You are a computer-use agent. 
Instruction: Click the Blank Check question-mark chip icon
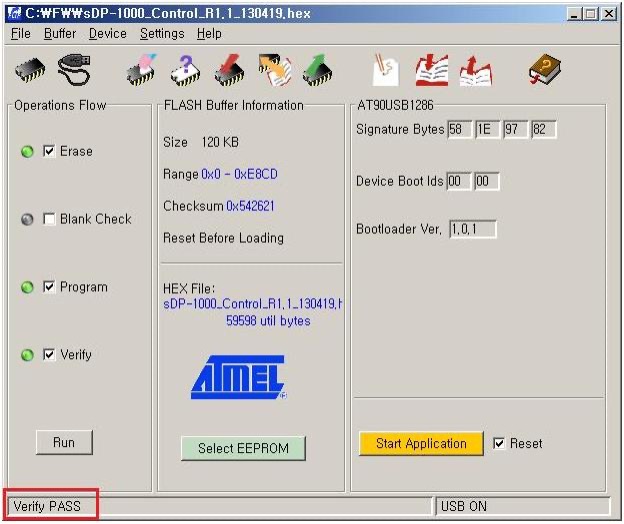click(x=185, y=70)
